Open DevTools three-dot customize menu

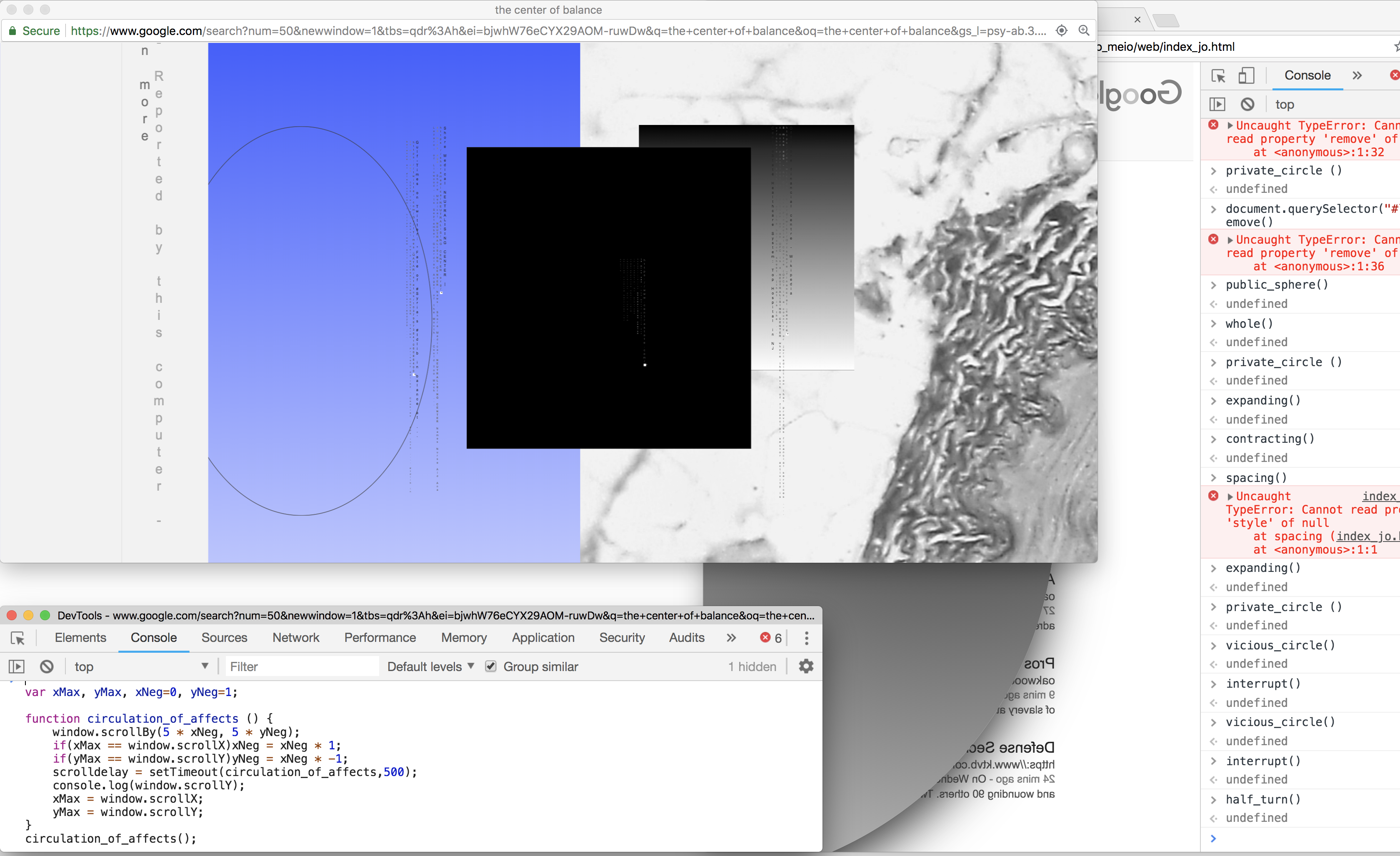point(806,638)
